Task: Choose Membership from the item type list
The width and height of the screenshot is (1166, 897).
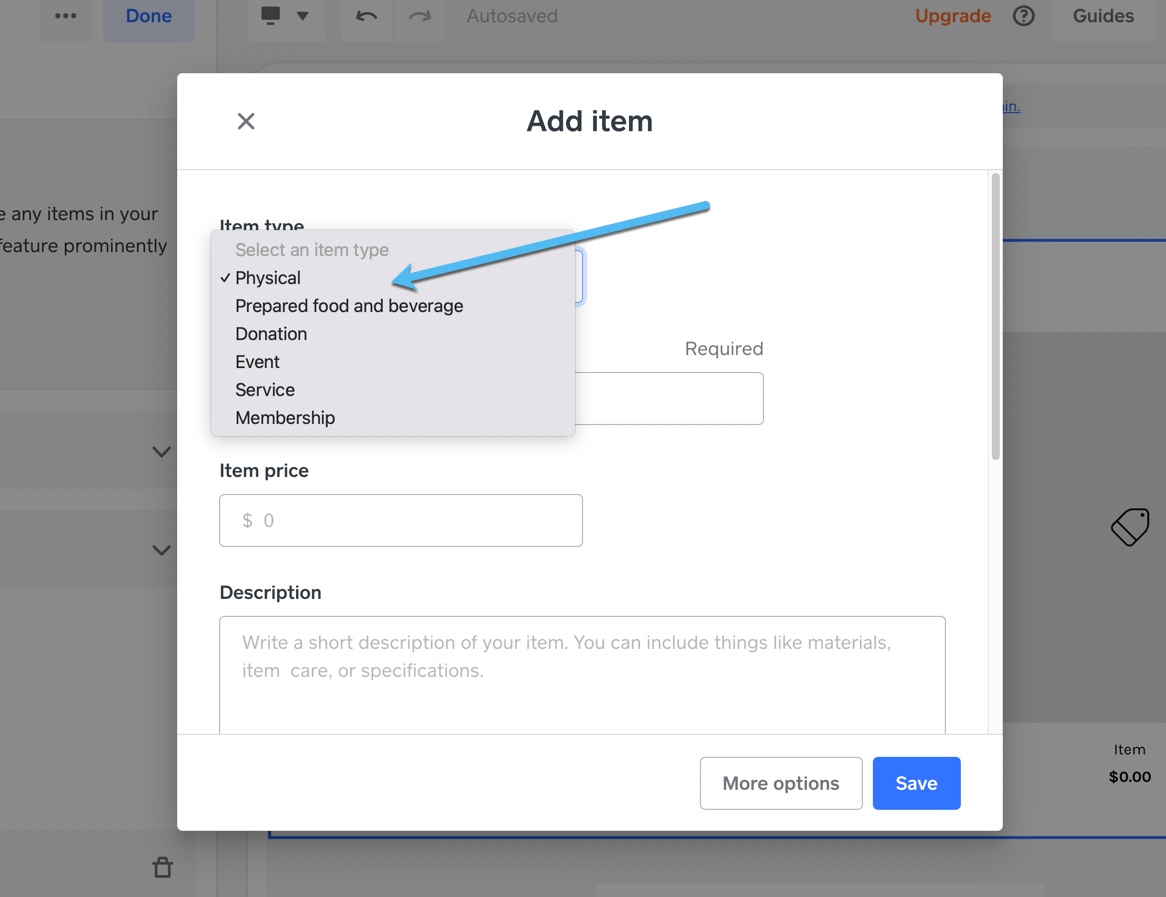Action: (285, 417)
